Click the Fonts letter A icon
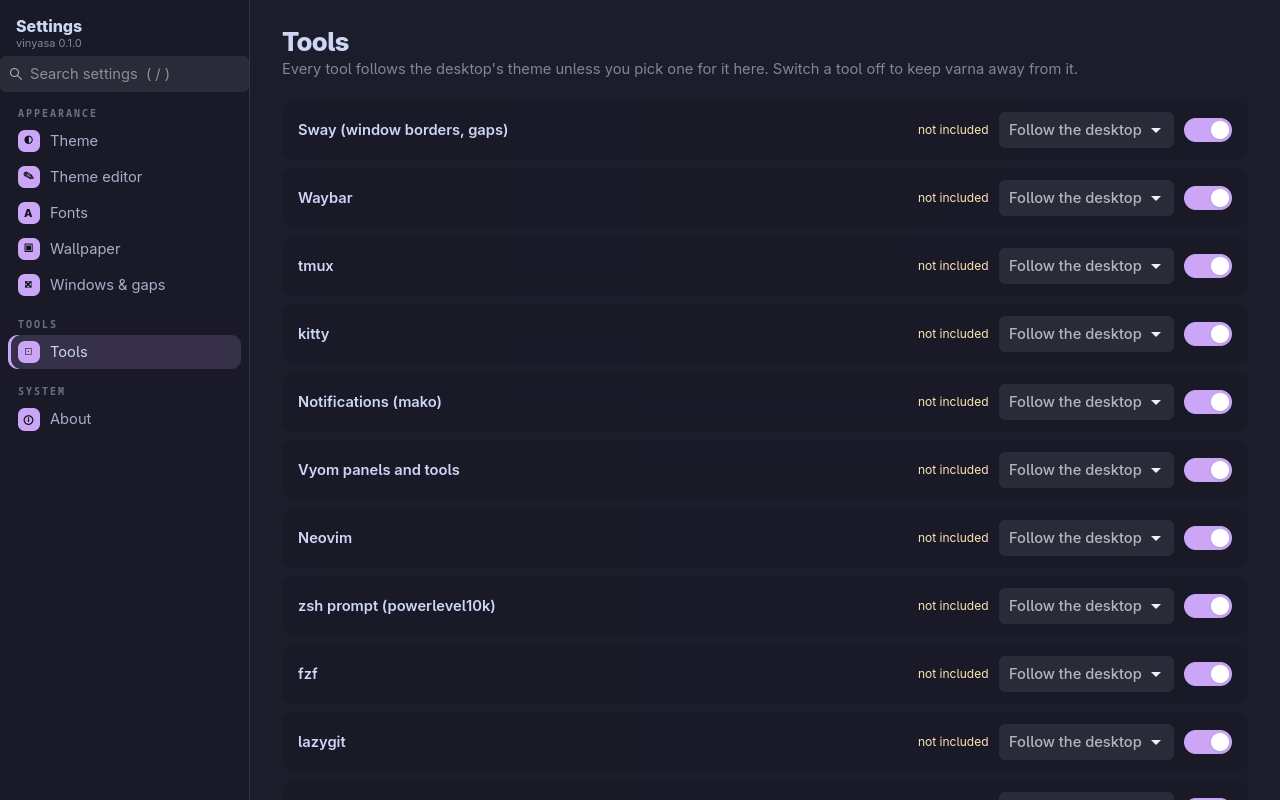1280x800 pixels. [29, 213]
